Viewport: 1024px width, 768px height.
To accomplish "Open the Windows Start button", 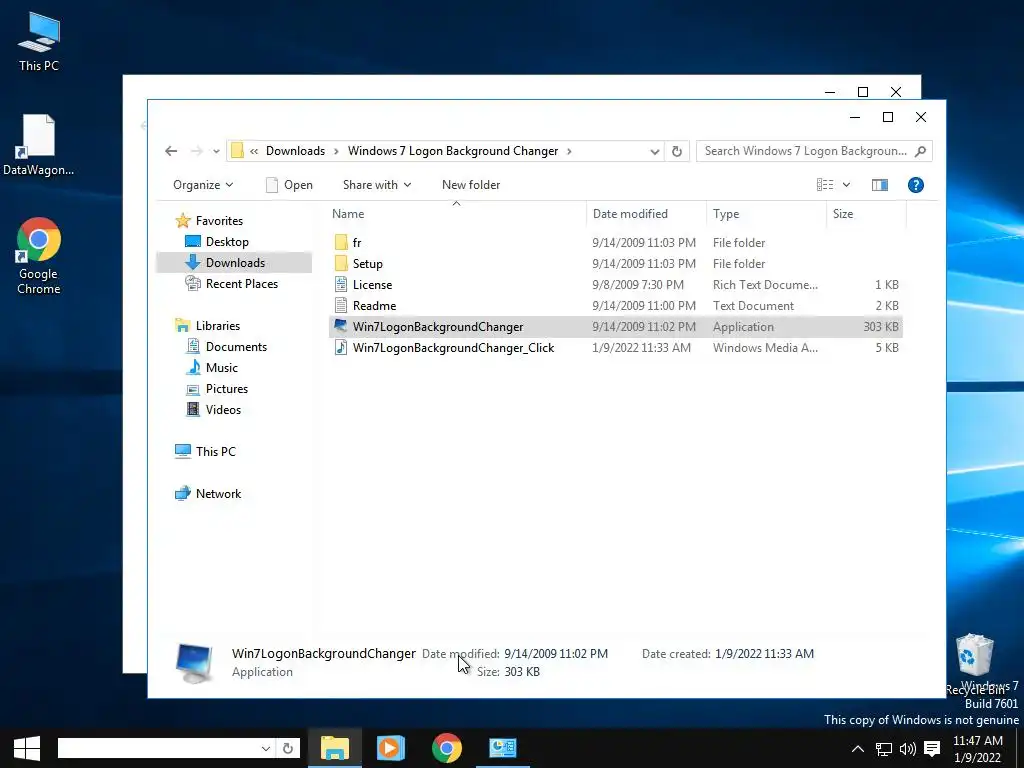I will (27, 748).
